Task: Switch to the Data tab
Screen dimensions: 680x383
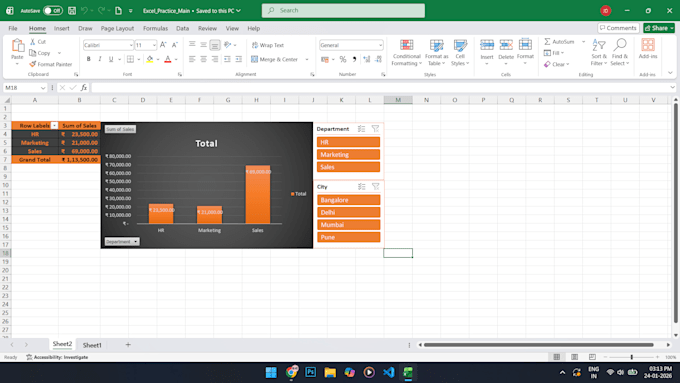Action: point(183,28)
